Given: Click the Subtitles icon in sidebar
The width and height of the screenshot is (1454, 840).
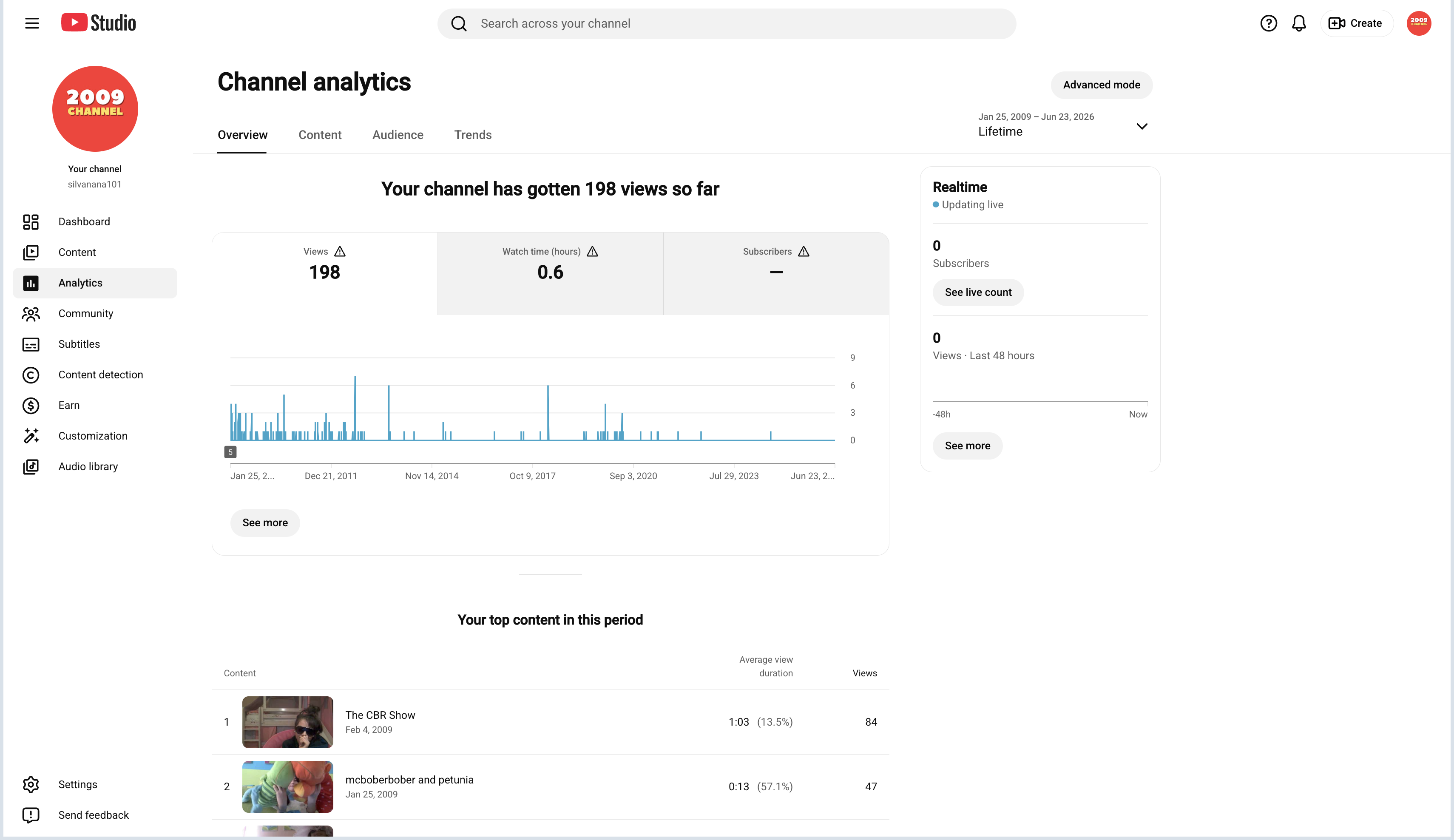Looking at the screenshot, I should (31, 344).
